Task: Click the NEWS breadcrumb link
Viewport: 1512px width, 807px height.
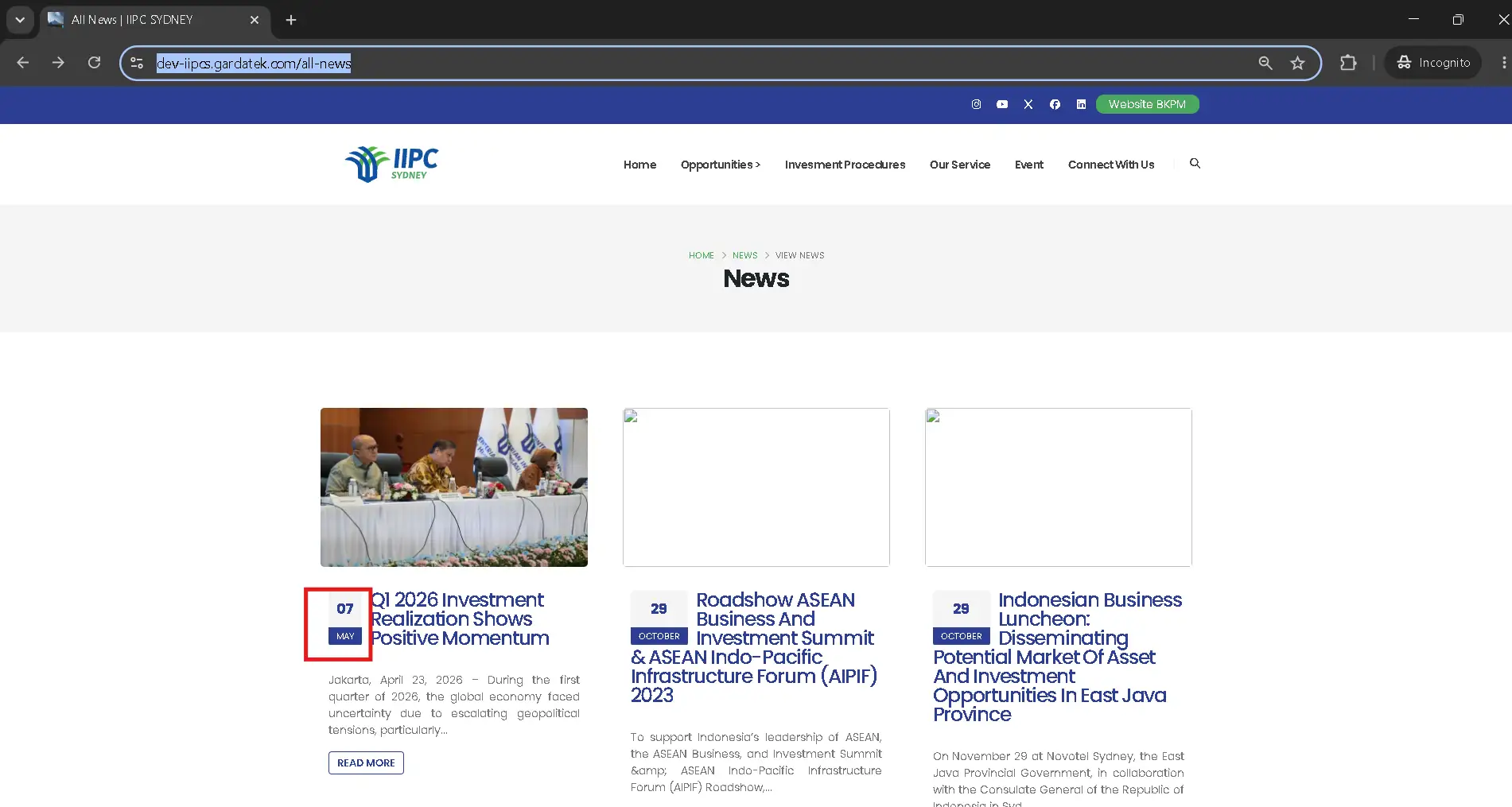Action: (744, 255)
